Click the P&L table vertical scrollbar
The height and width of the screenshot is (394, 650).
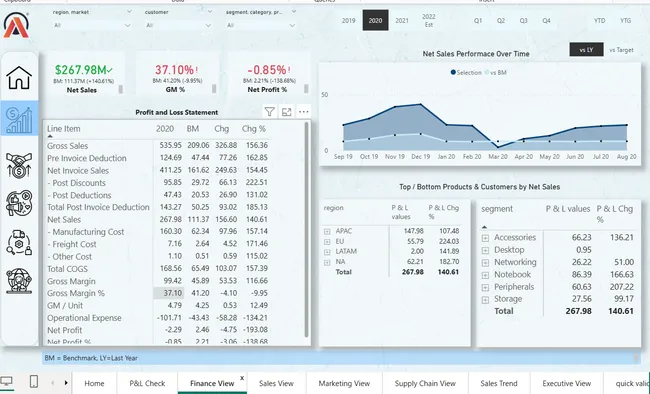tap(307, 229)
